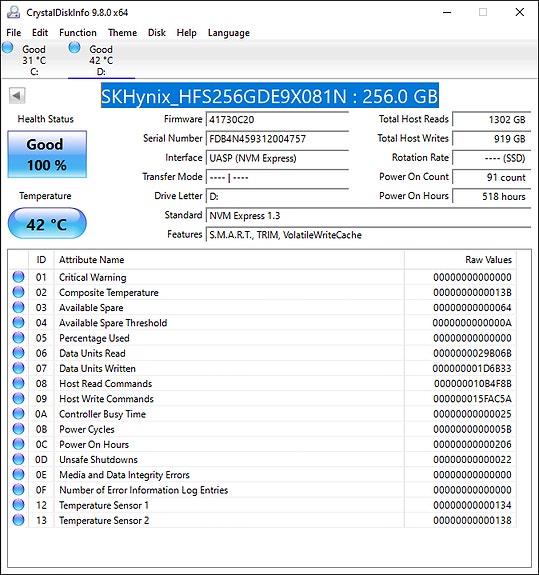This screenshot has height=575, width=539.
Task: Select the D: drive status orb
Action: coord(74,48)
